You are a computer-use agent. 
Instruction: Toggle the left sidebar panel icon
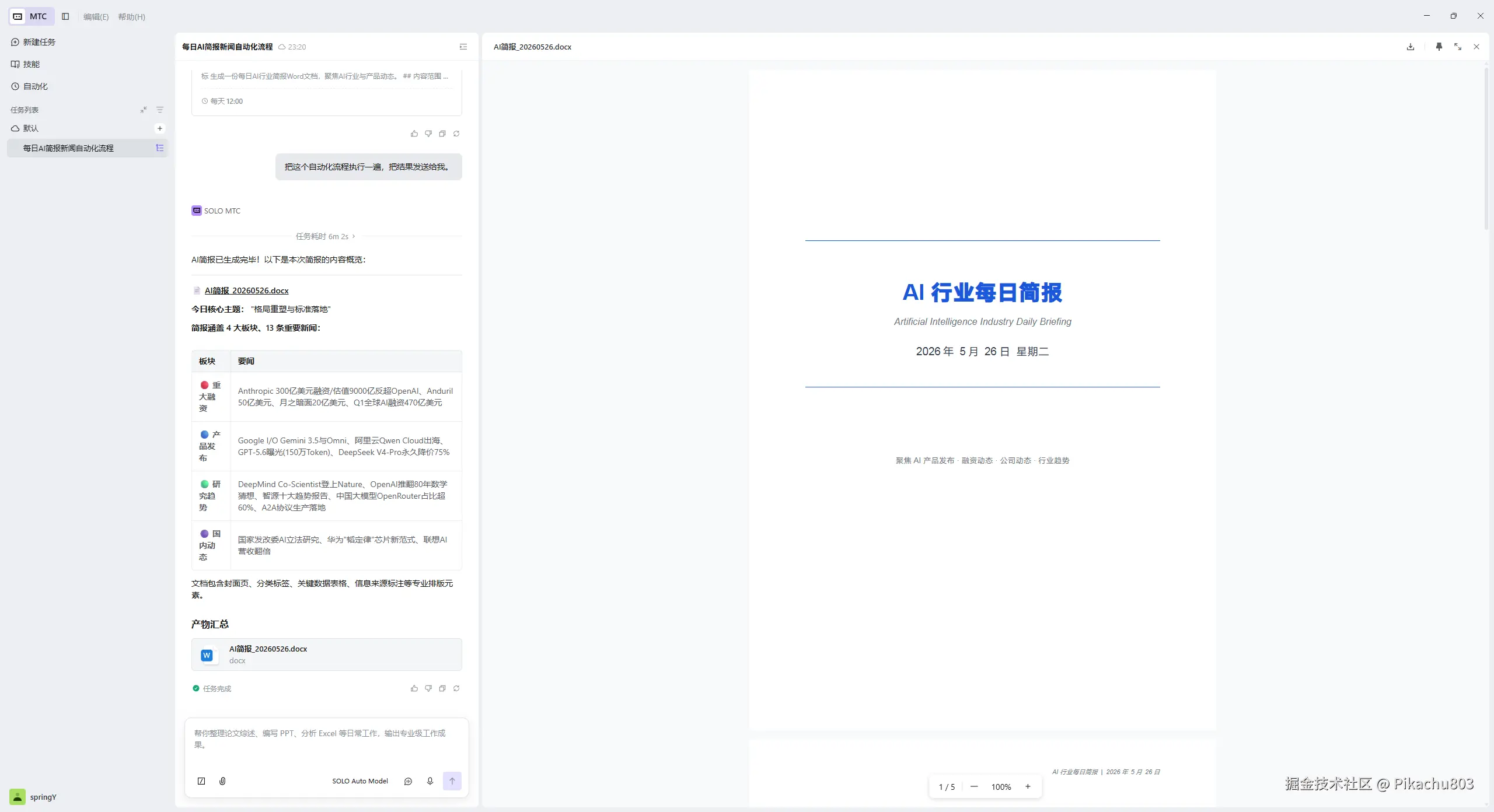(x=65, y=16)
